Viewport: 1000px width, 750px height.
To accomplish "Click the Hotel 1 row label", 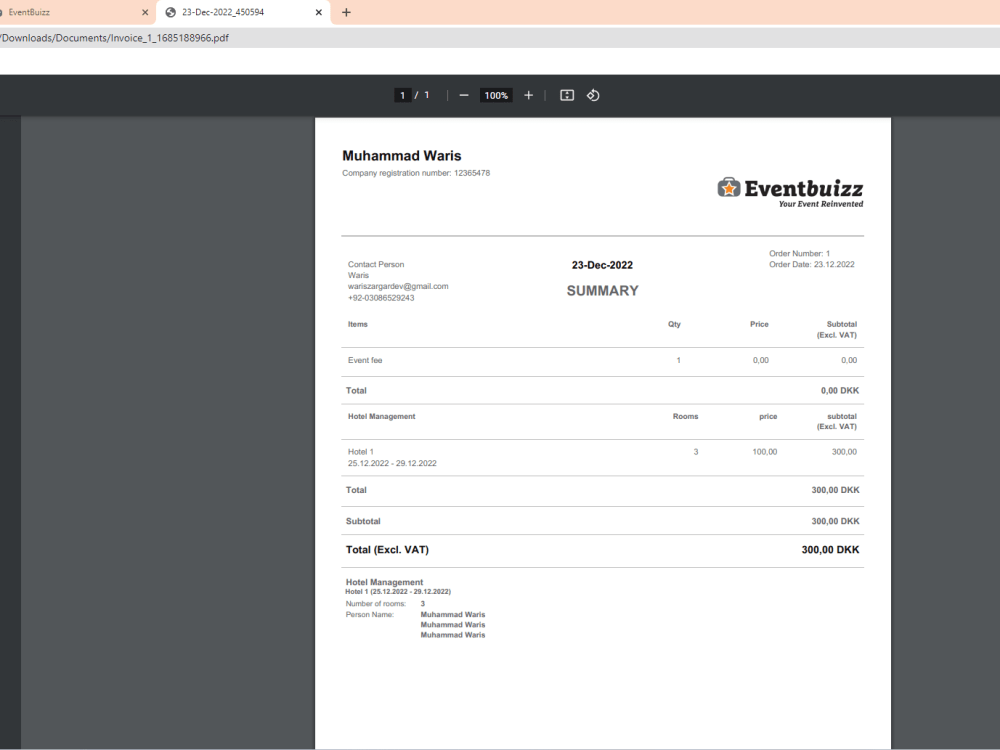I will (x=360, y=452).
